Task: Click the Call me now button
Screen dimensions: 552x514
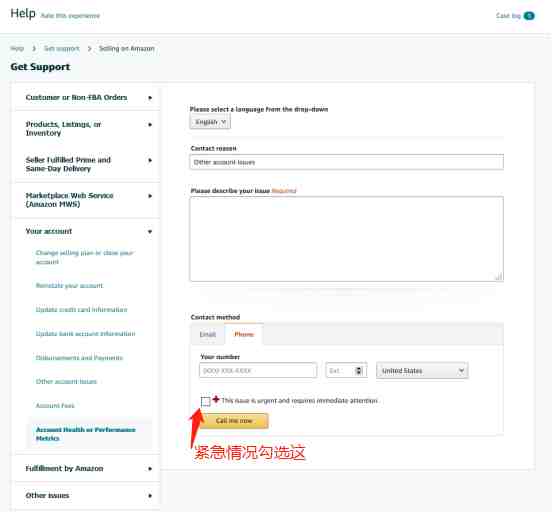Action: coord(234,421)
